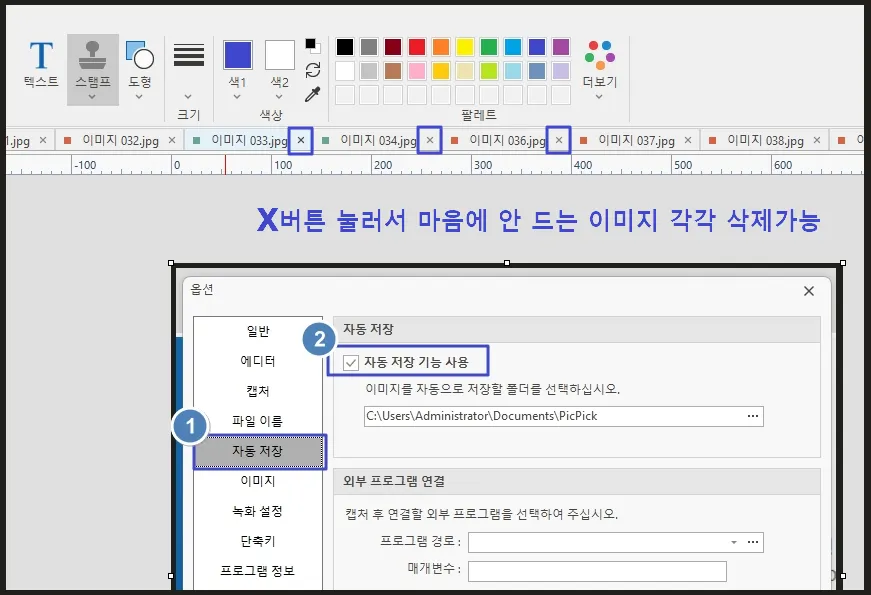Open the 프로그램 경로 combo box arrow
The height and width of the screenshot is (595, 871).
coord(734,542)
